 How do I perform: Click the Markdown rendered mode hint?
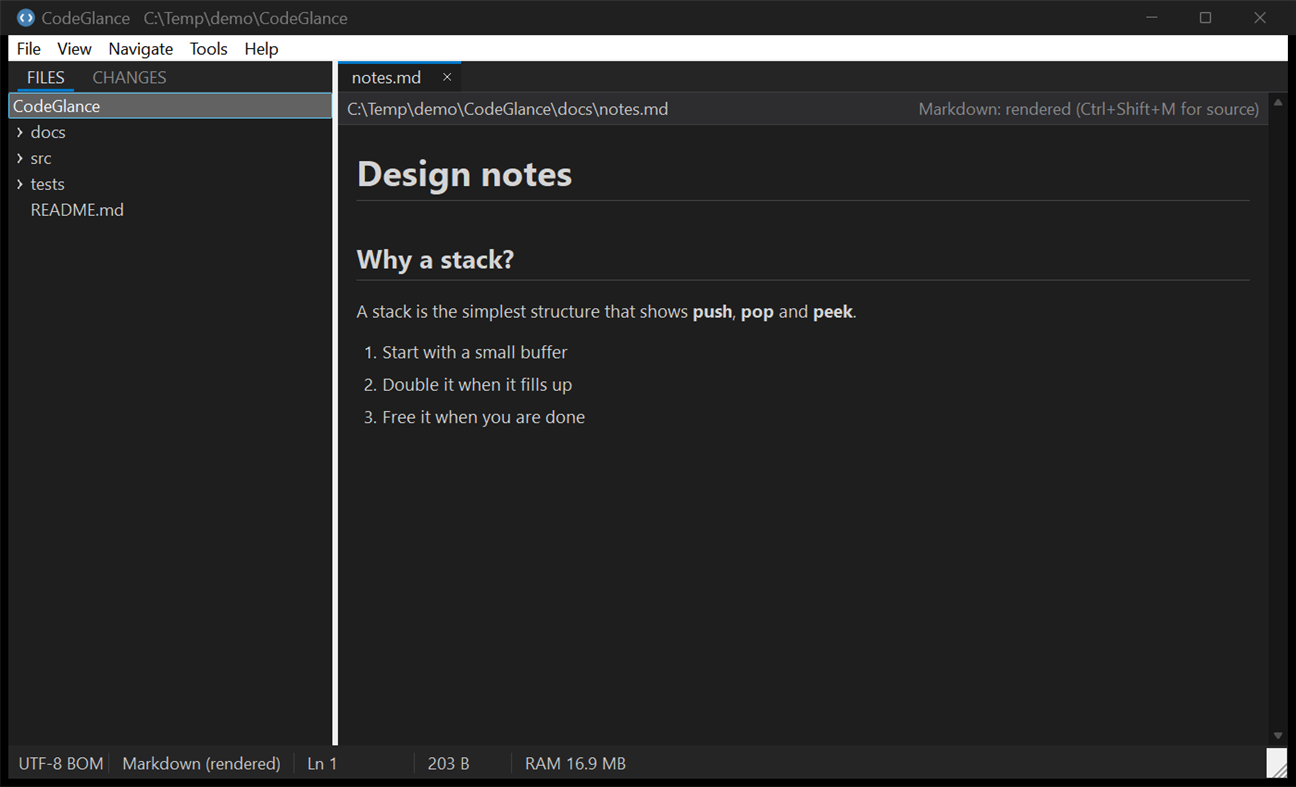pos(1089,109)
